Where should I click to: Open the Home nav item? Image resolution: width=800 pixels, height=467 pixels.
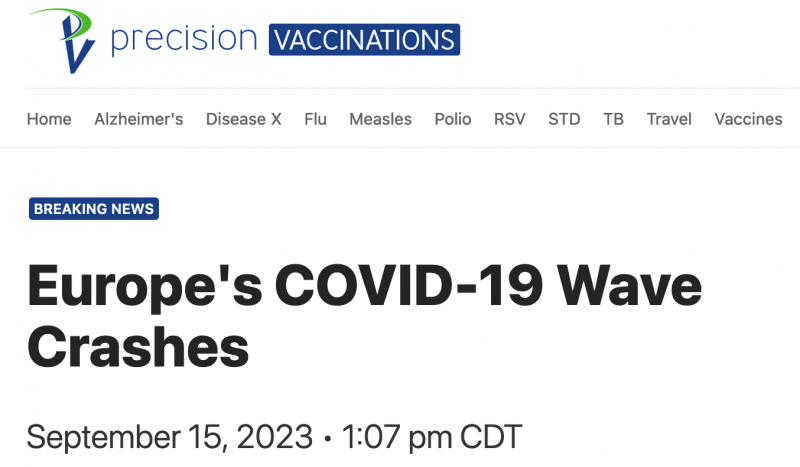49,119
